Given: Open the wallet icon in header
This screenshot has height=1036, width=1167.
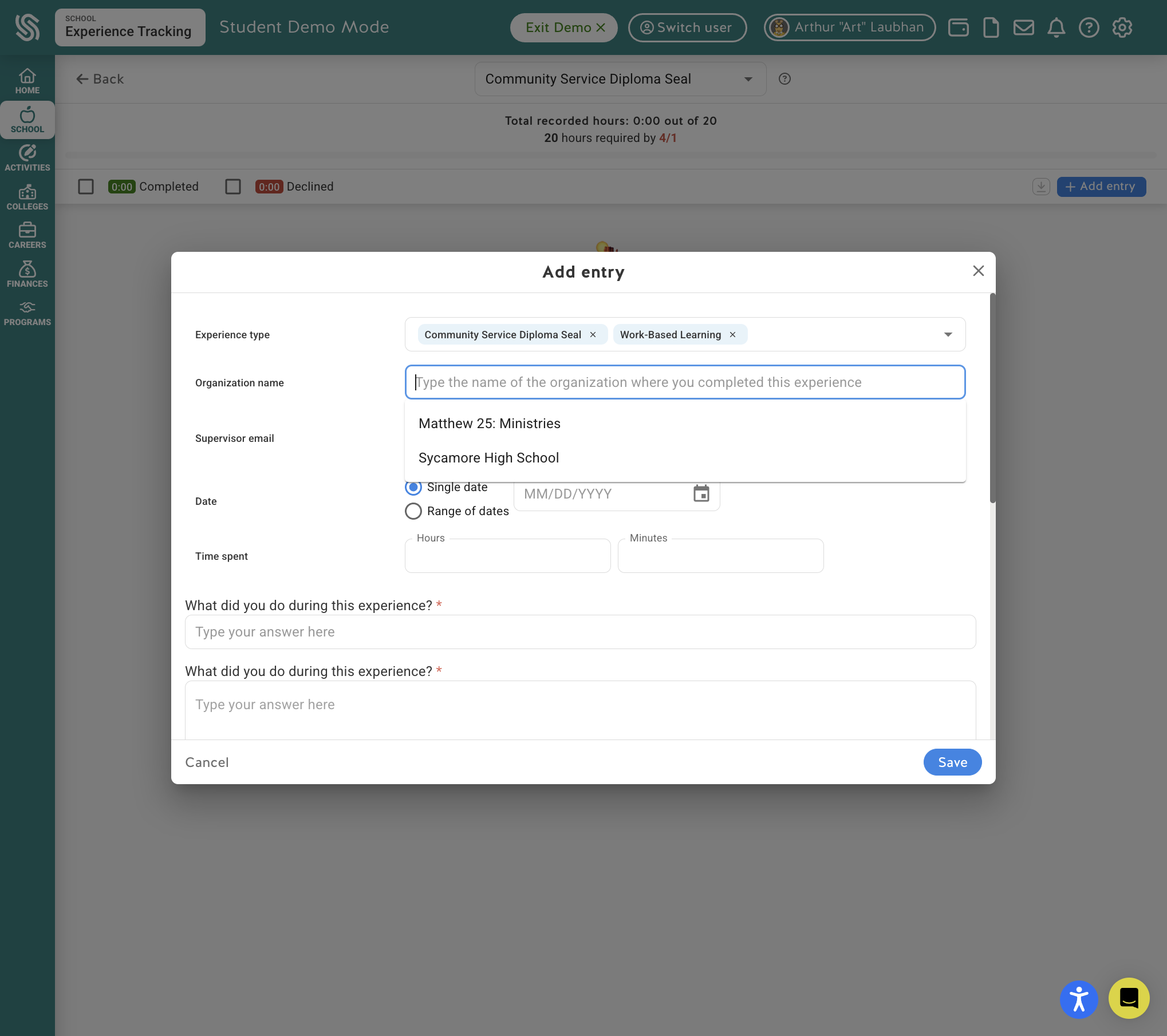Looking at the screenshot, I should point(958,27).
